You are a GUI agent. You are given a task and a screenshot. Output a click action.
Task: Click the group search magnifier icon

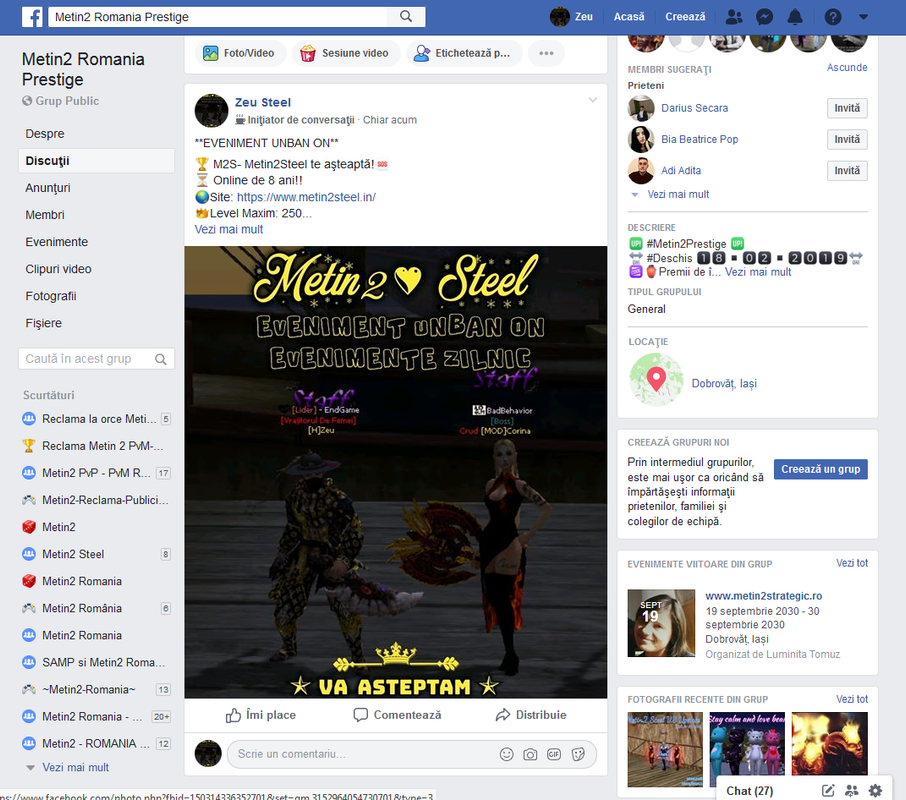point(161,359)
